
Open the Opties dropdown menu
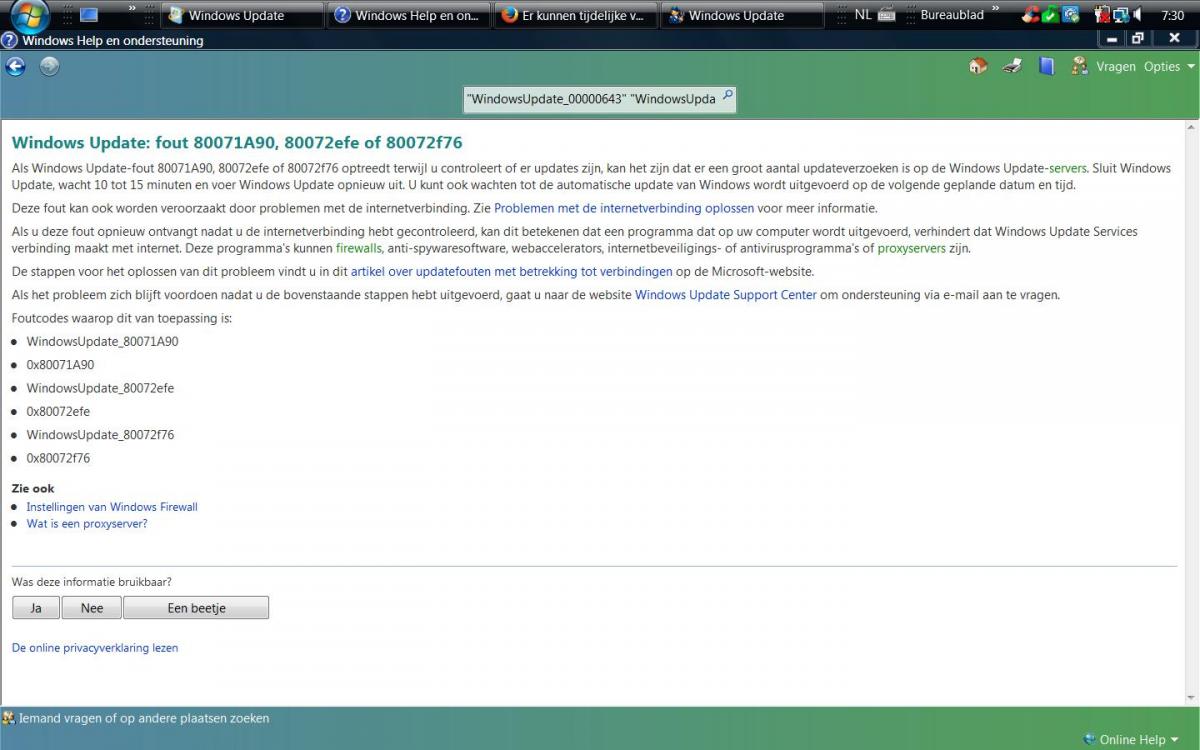(x=1169, y=67)
